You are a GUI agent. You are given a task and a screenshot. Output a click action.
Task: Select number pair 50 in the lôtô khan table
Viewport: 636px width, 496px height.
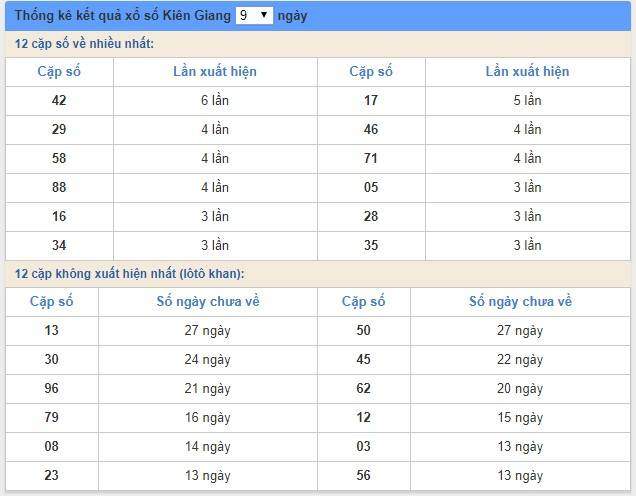click(x=364, y=331)
